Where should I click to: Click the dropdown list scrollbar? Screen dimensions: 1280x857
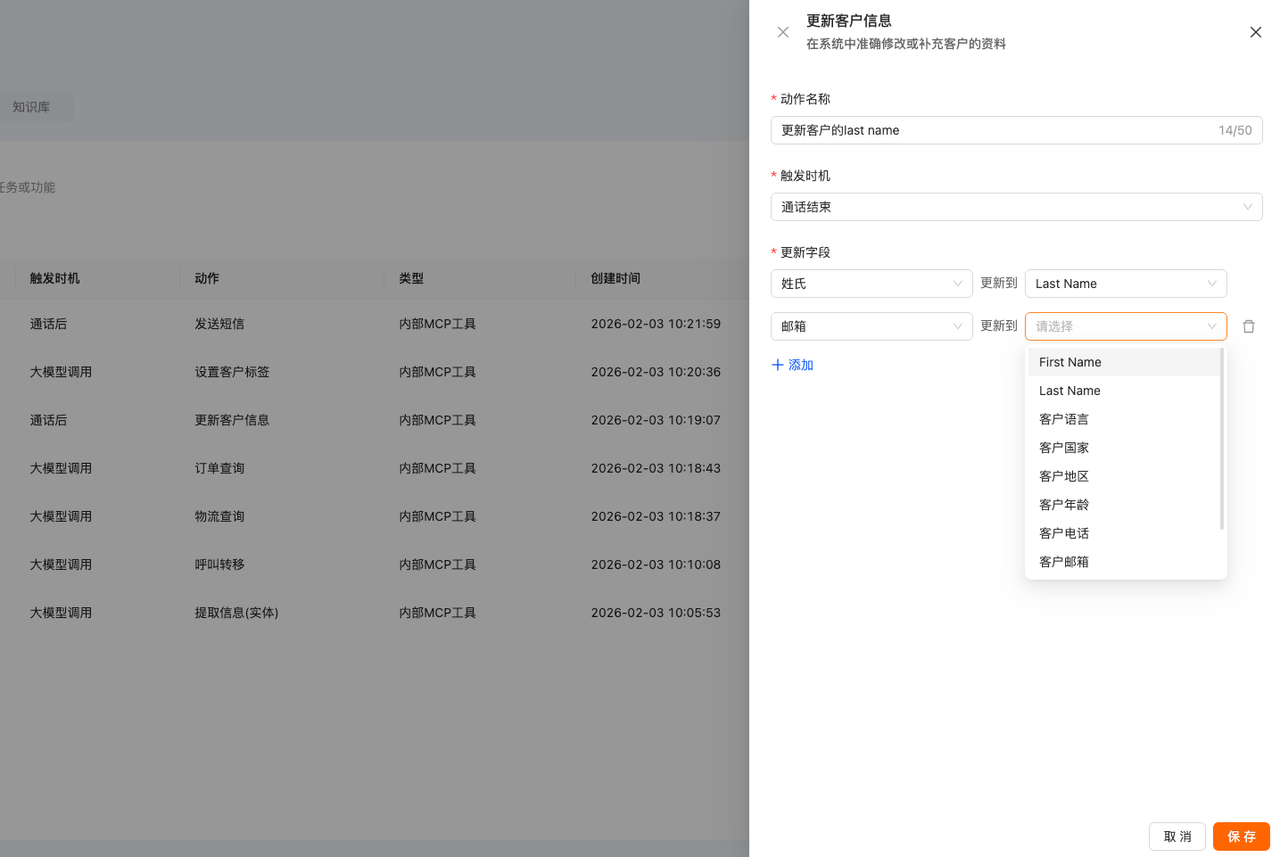[x=1222, y=438]
